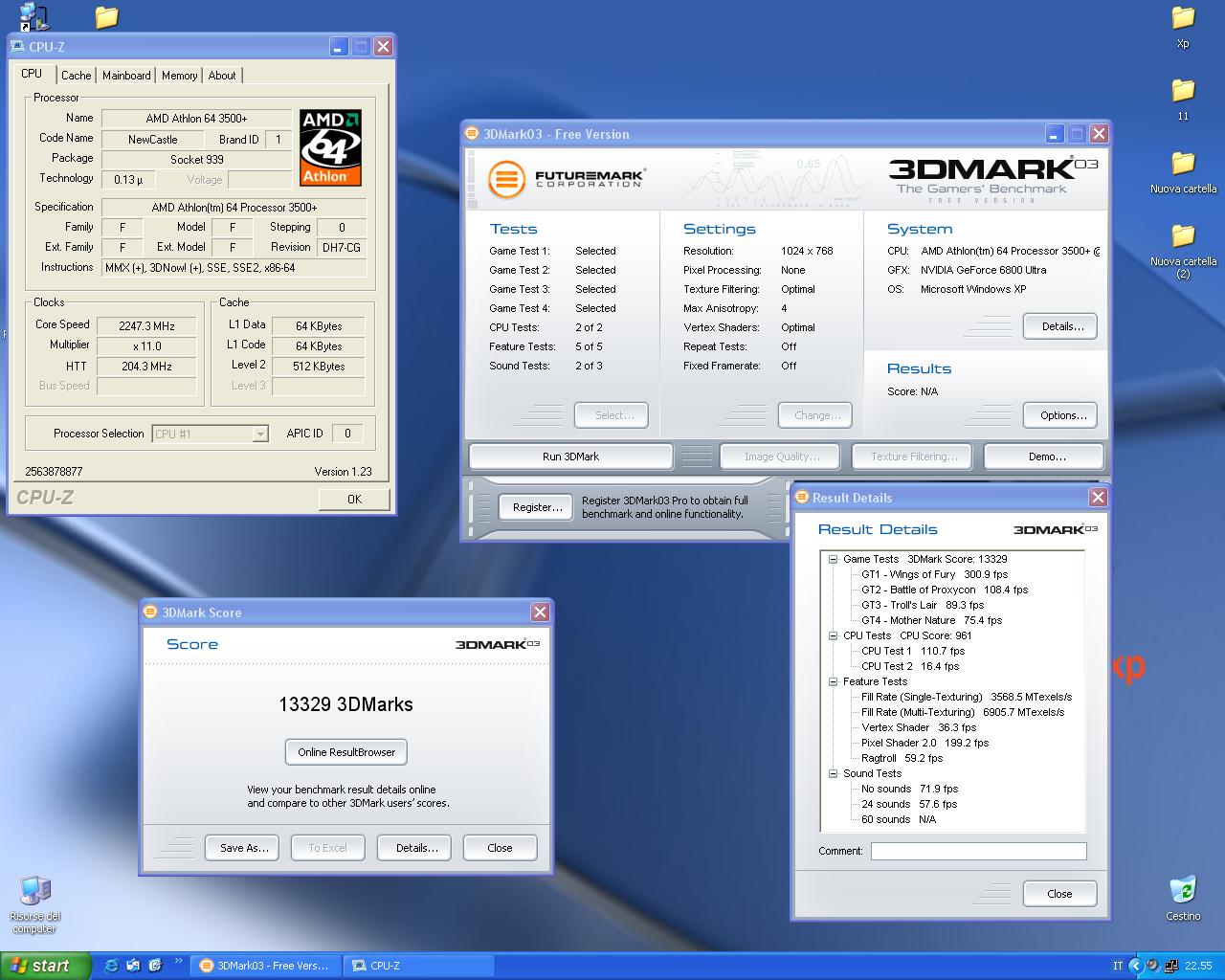Open the folder named 11

click(x=1183, y=92)
